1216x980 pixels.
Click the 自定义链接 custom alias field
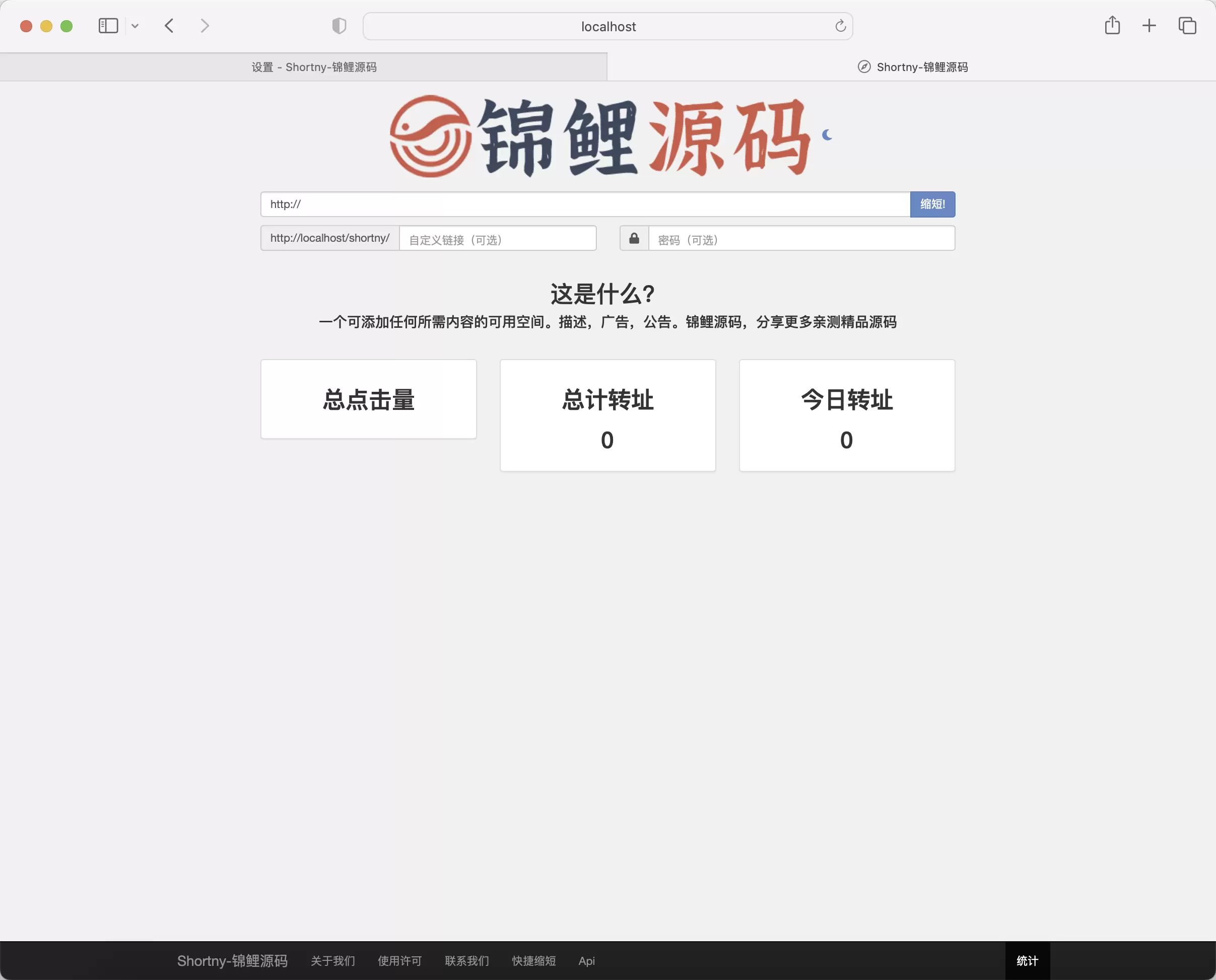(497, 238)
